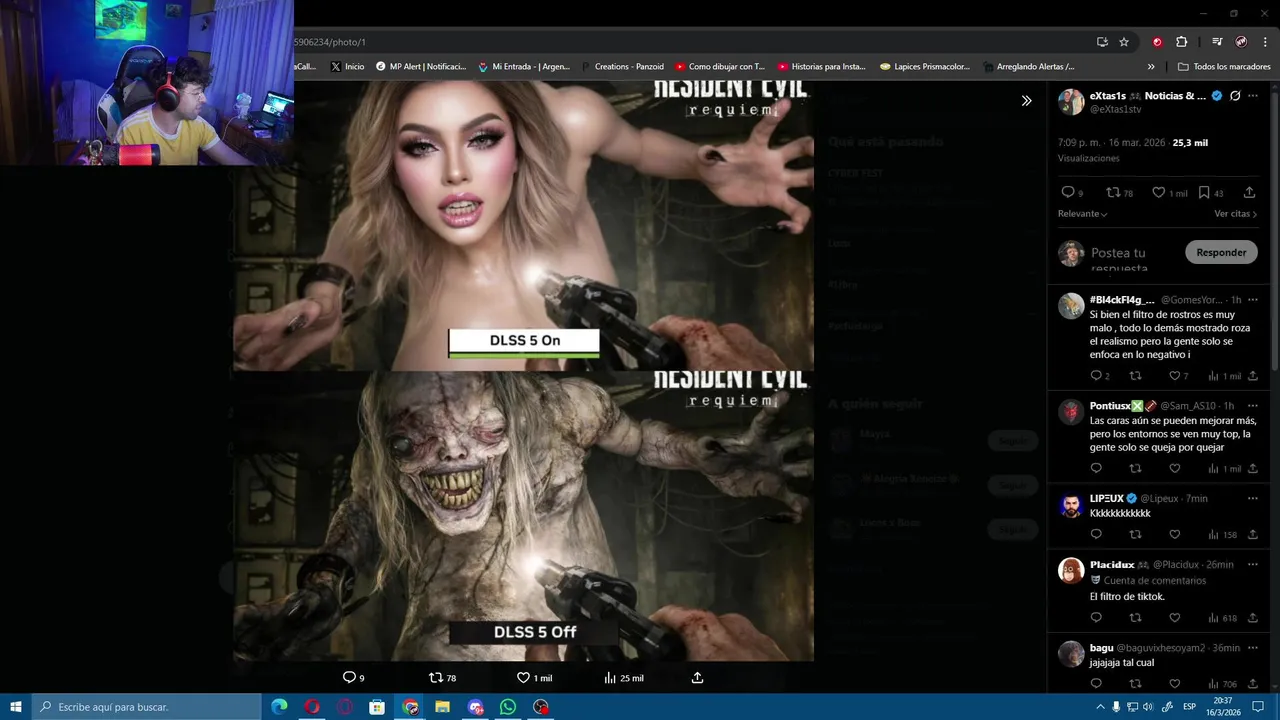Repost the LIPEUX comment
Viewport: 1280px width, 720px height.
1135,534
